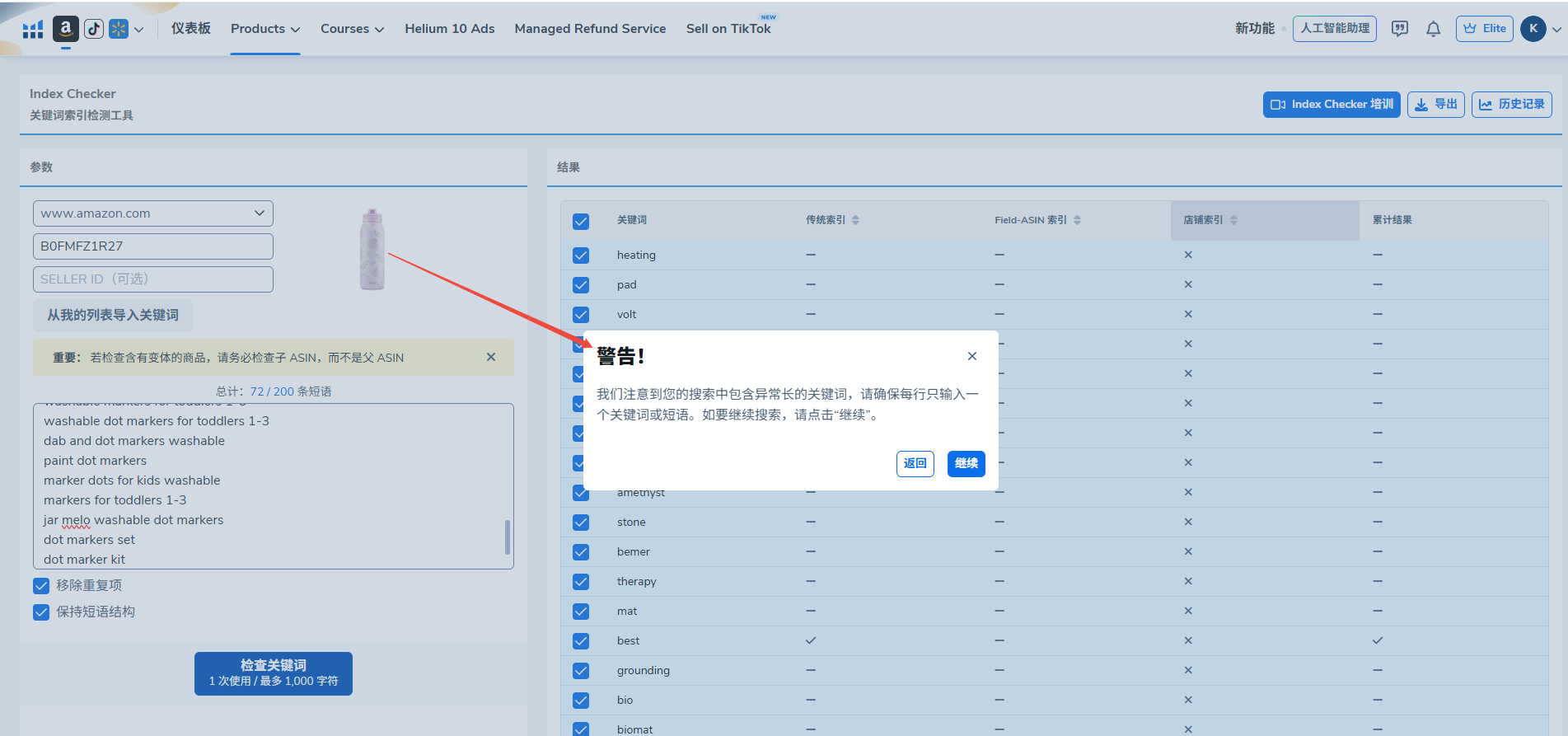Open Helium 10 Ads menu item

[449, 29]
